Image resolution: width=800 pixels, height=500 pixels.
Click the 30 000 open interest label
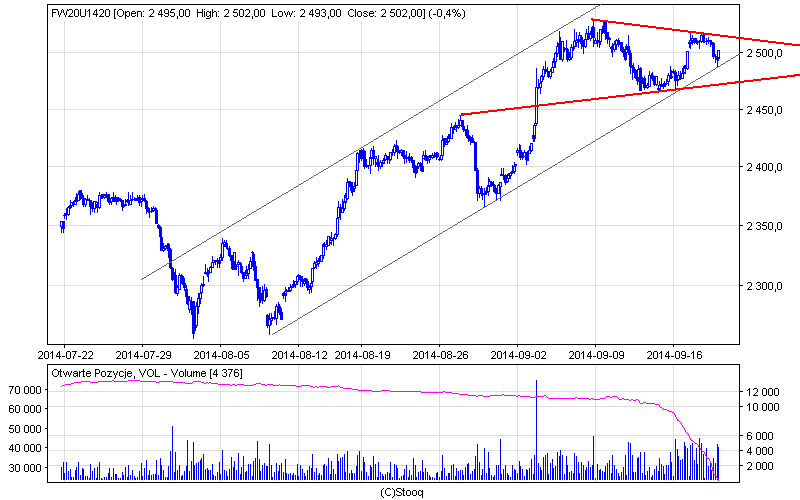(25, 468)
